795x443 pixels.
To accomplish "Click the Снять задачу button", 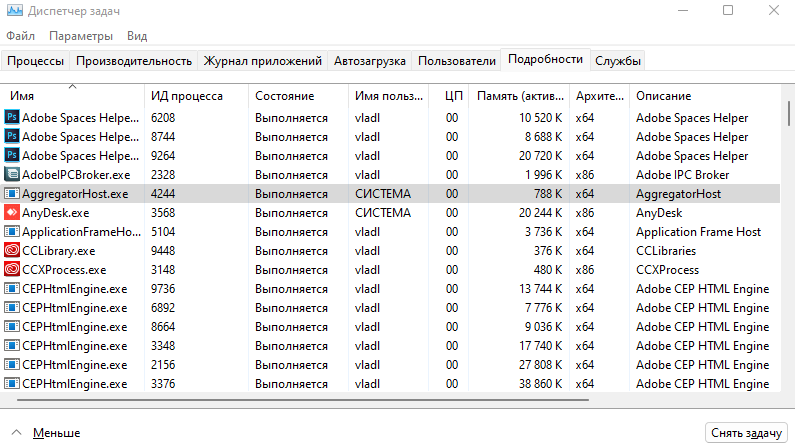I will click(x=746, y=433).
